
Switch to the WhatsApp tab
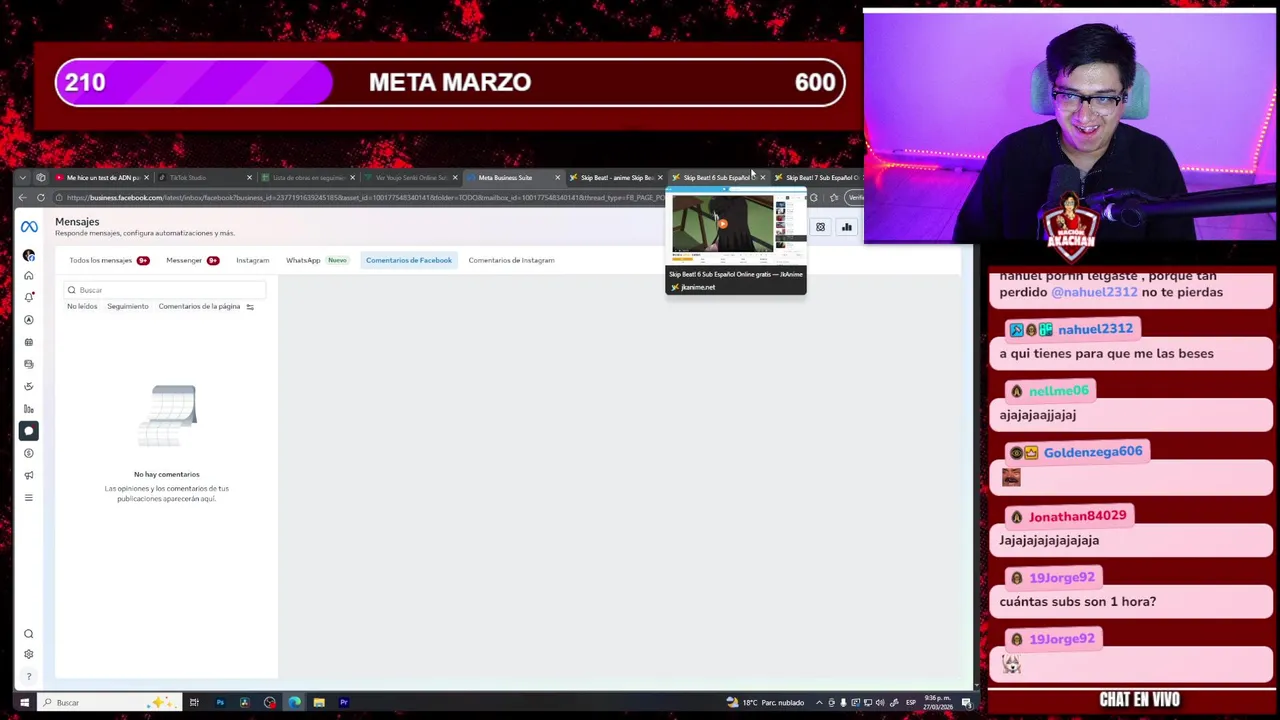click(x=303, y=260)
